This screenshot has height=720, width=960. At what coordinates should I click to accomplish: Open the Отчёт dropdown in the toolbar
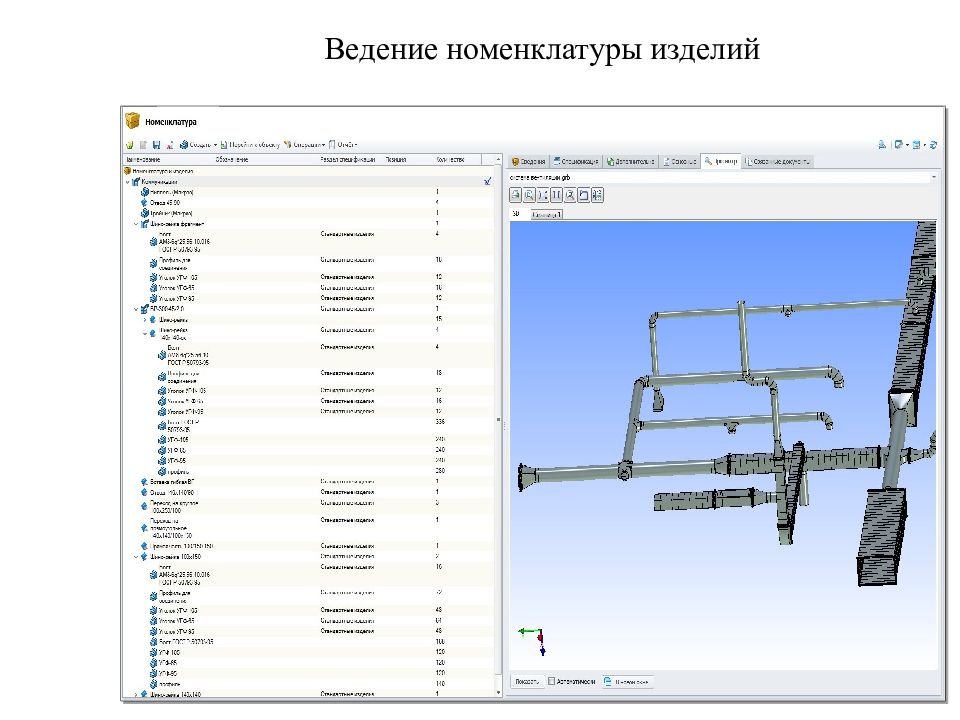[343, 144]
